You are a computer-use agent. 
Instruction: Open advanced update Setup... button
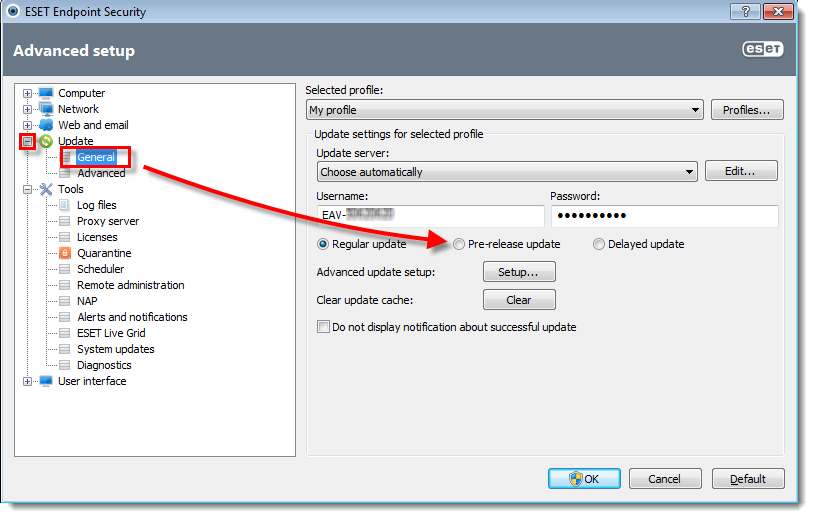519,272
